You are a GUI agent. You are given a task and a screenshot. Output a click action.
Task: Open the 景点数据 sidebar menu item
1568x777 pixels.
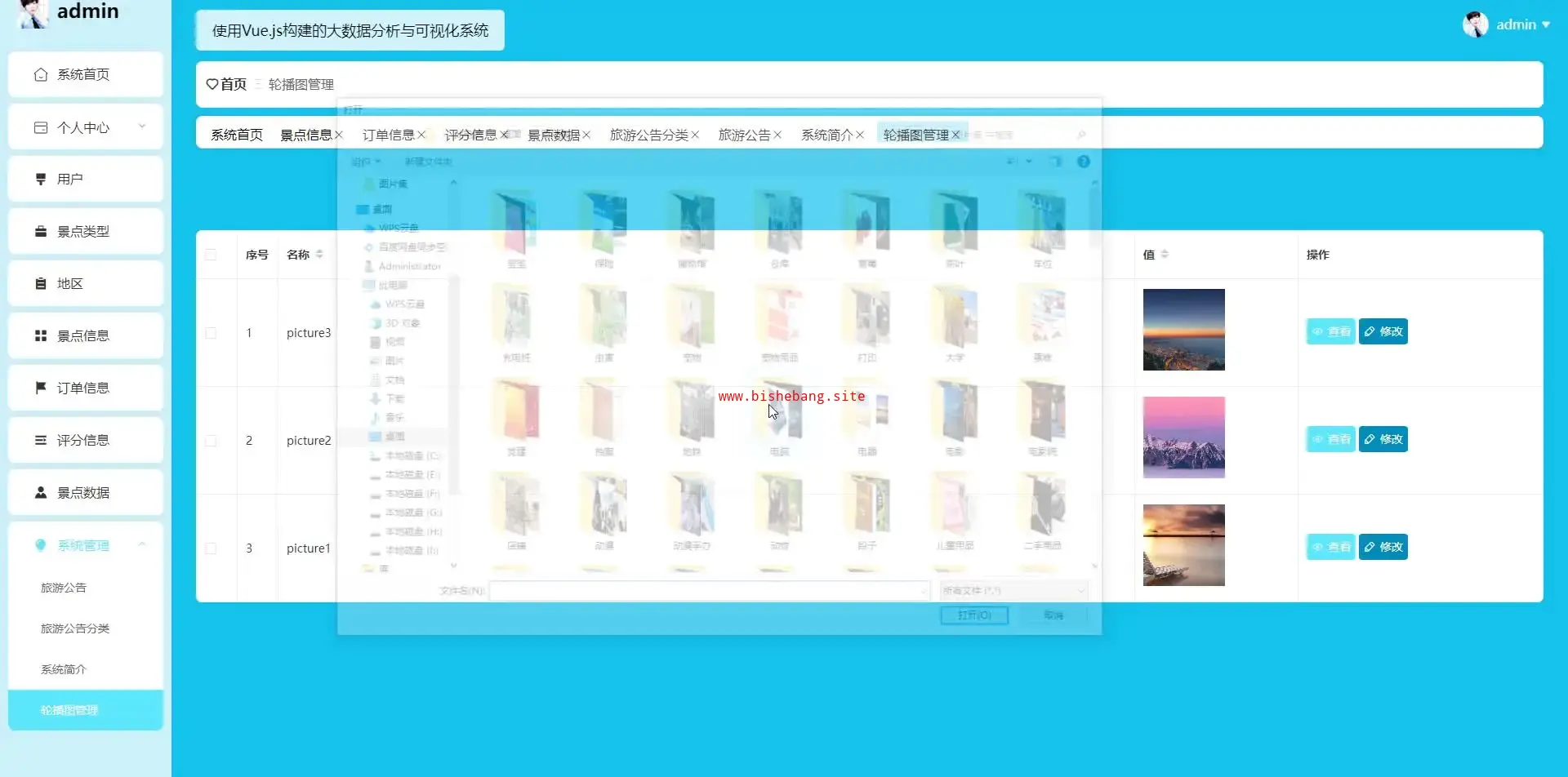pyautogui.click(x=86, y=492)
